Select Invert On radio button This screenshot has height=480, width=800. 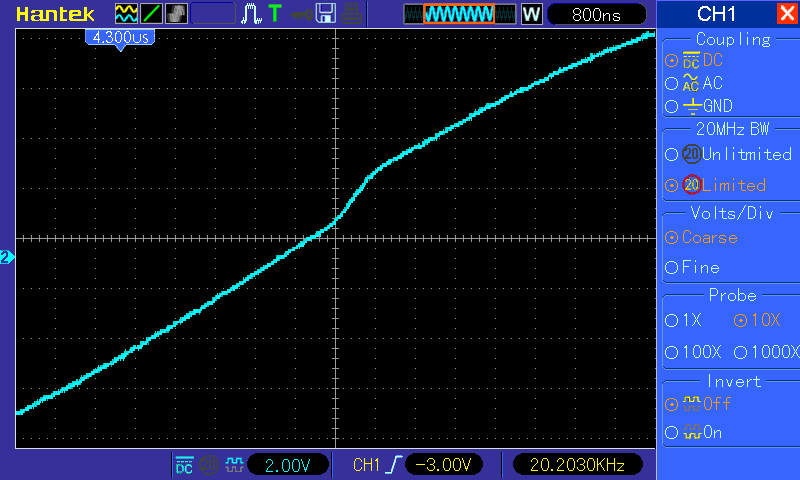click(x=671, y=433)
